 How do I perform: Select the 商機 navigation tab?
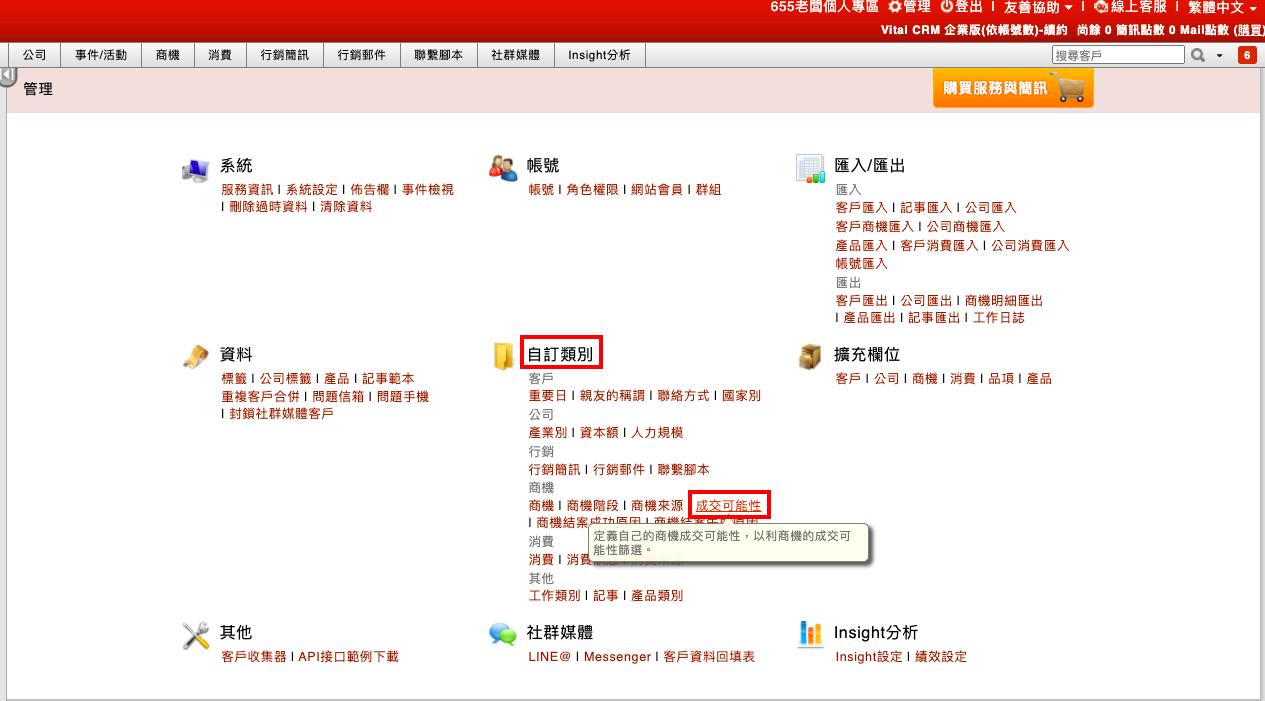pyautogui.click(x=168, y=55)
